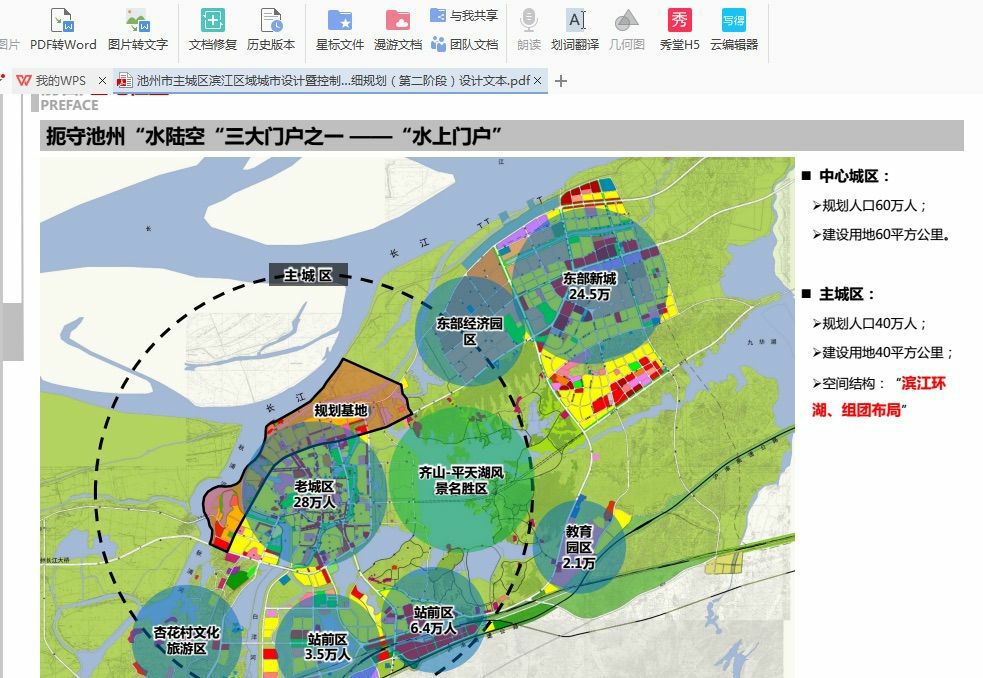Open the 几何图 geometry tool

(x=626, y=29)
